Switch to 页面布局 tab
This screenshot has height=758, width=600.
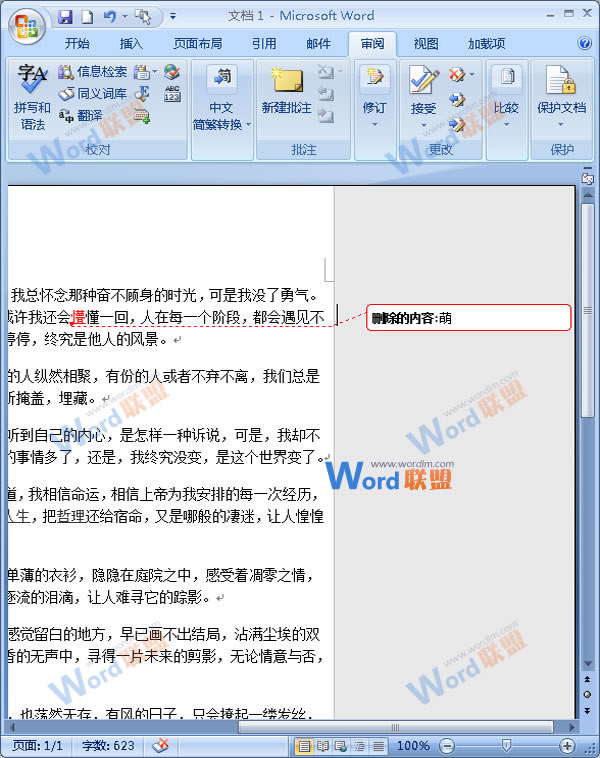coord(198,44)
